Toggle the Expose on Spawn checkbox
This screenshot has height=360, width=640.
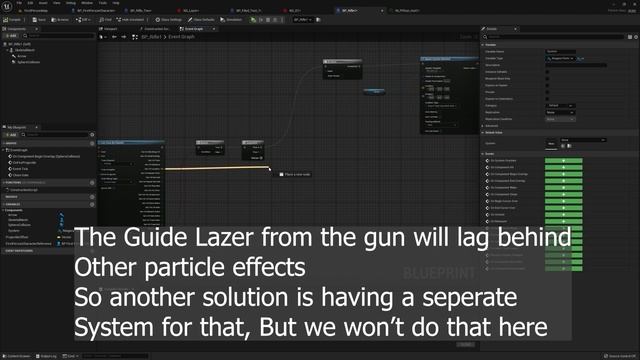point(547,85)
